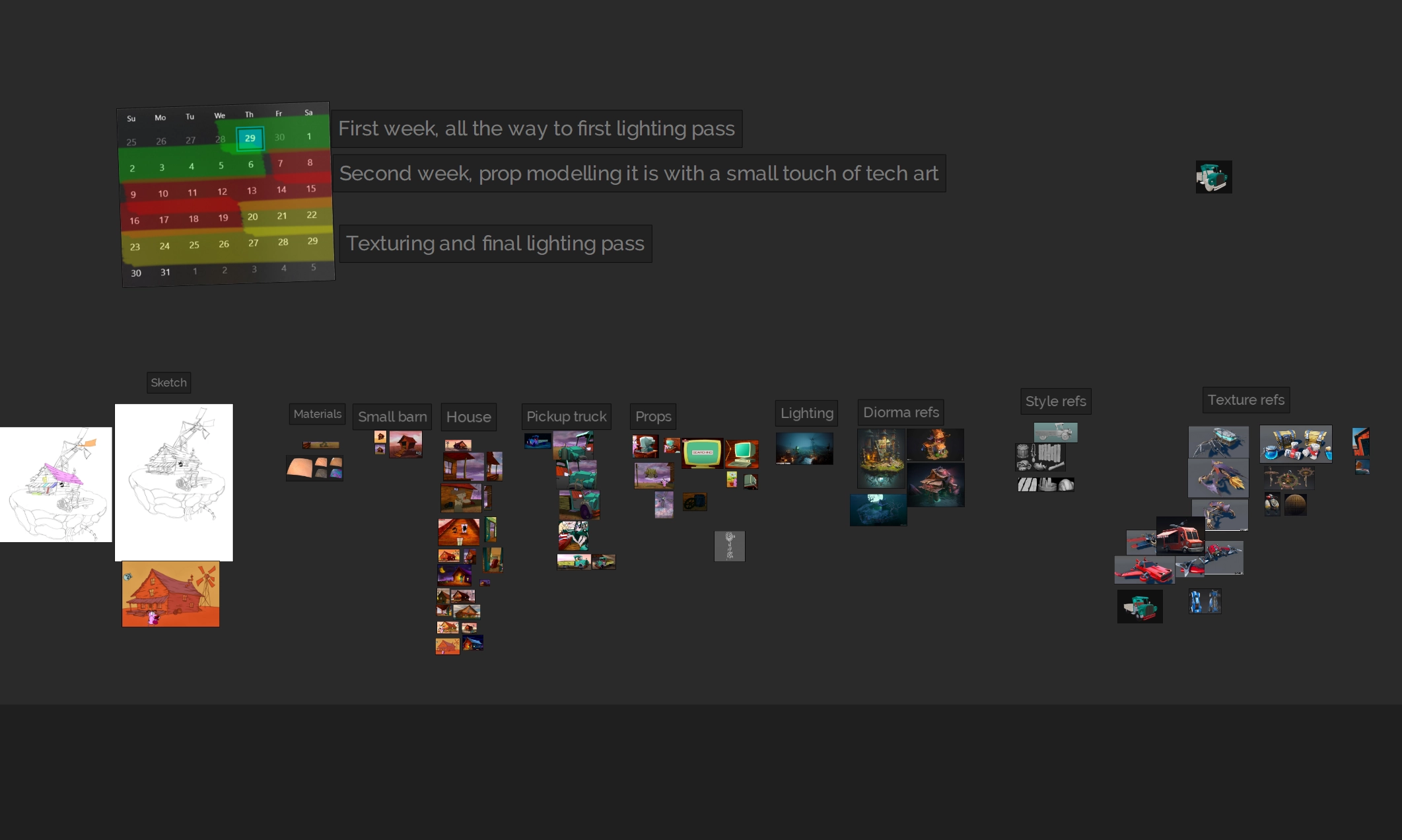Click the 'House' category label
Screen dimensions: 1402x840
(468, 417)
